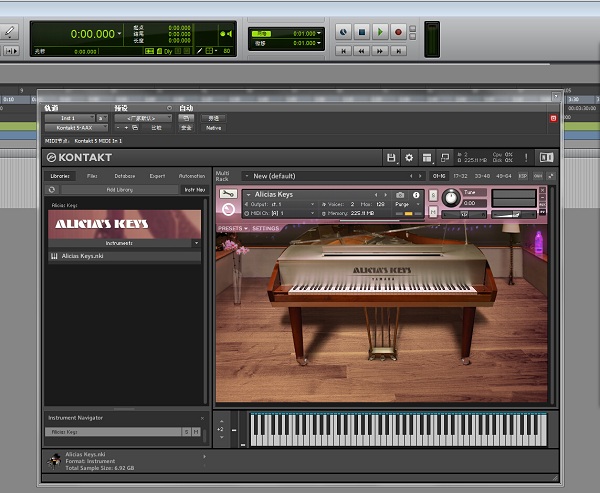Viewport: 600px width, 493px height.
Task: Arm Pro Tools record button
Action: [x=398, y=32]
